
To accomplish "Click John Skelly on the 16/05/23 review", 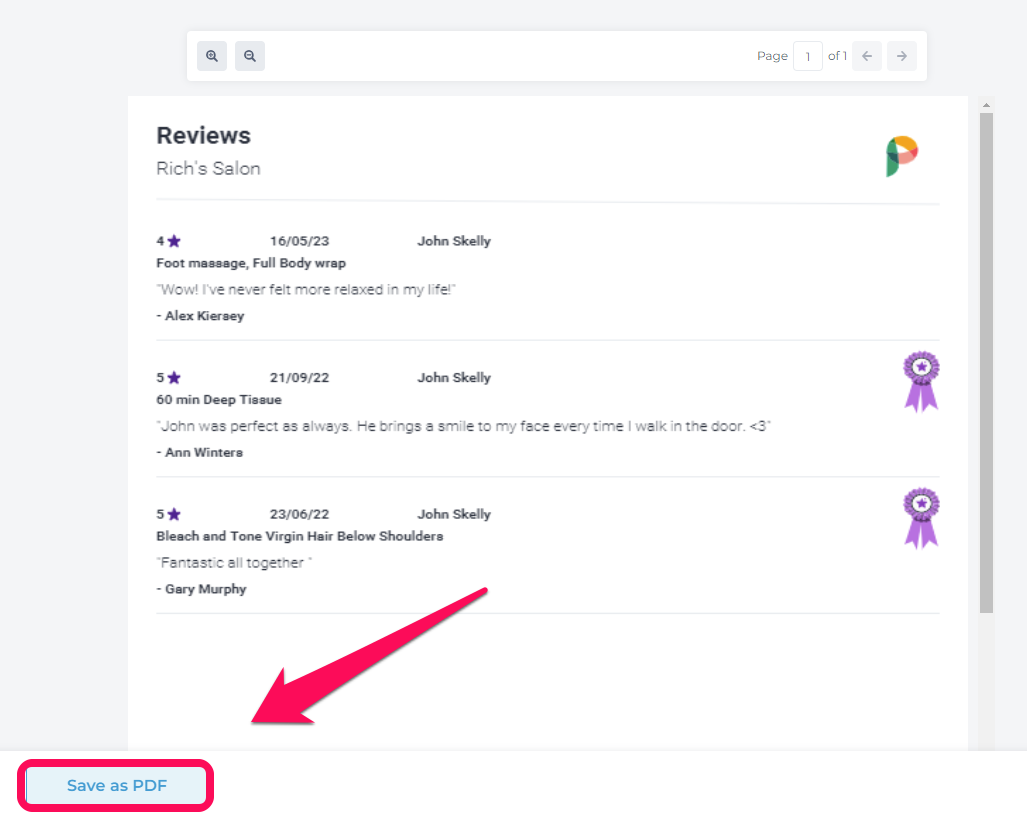I will (x=454, y=241).
